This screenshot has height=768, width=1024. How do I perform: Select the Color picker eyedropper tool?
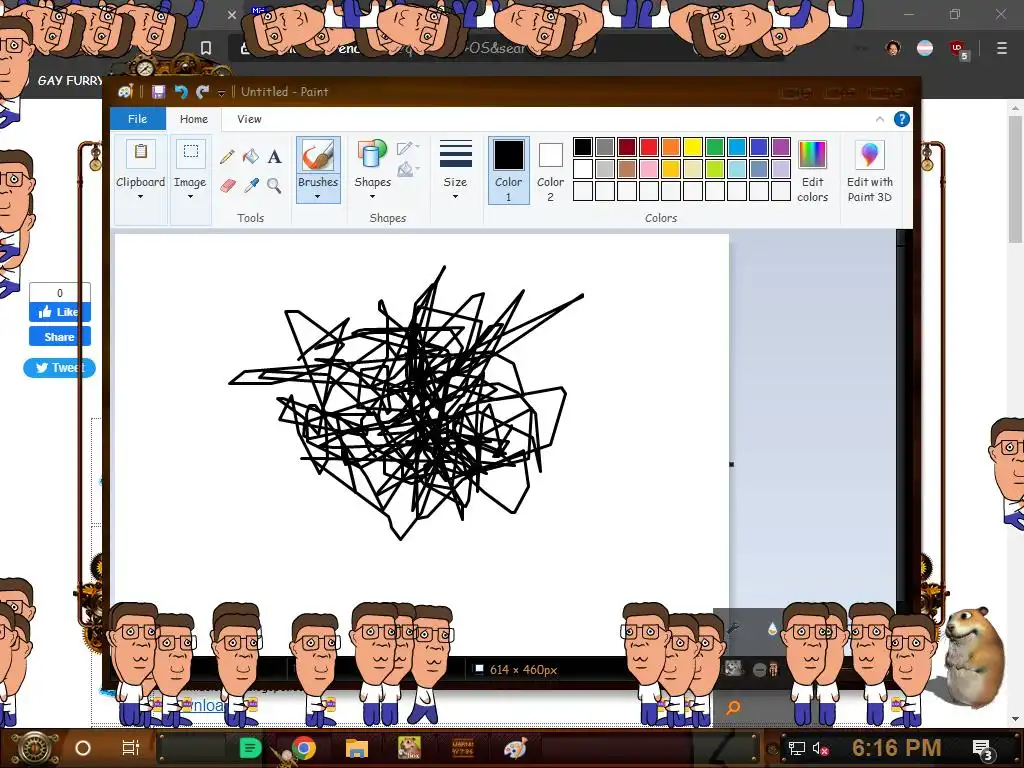(x=251, y=185)
